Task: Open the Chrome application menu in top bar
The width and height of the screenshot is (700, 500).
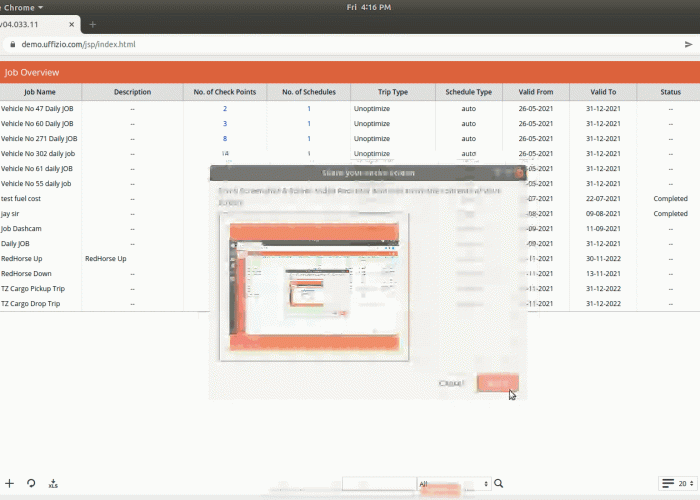Action: click(22, 7)
